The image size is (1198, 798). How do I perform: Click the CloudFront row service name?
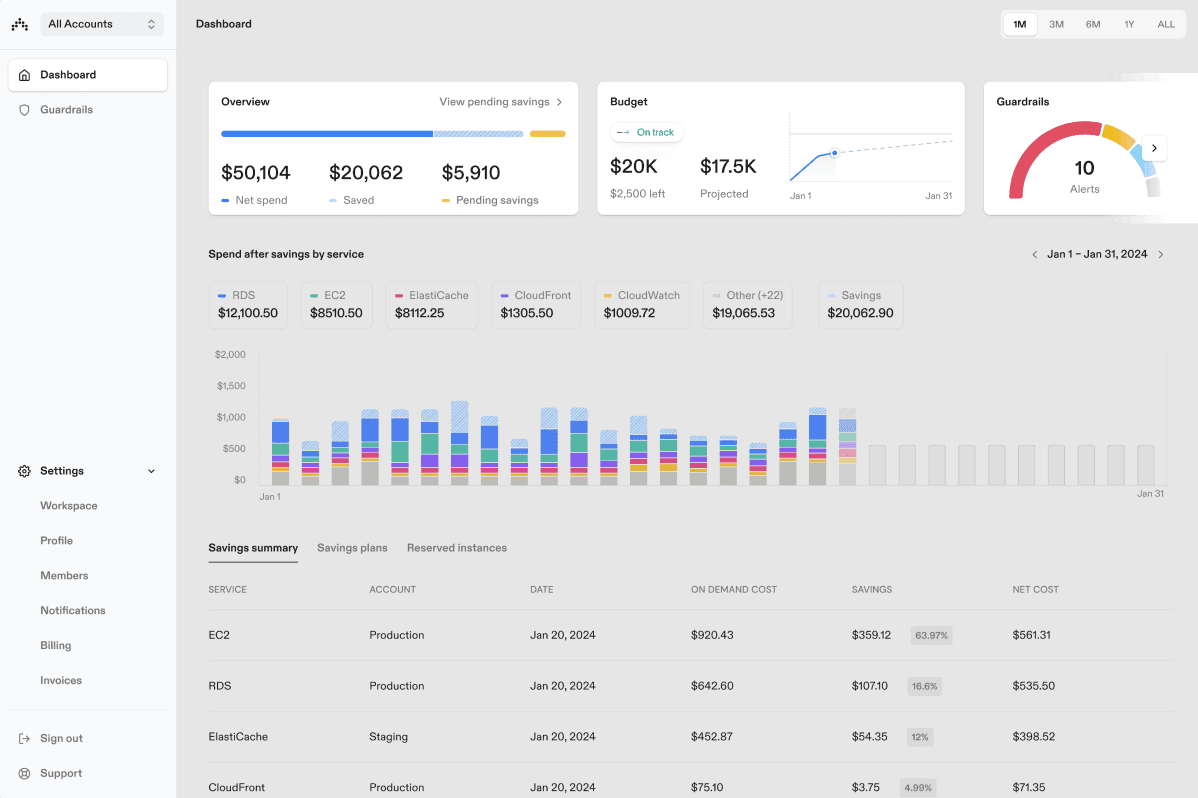pos(237,787)
